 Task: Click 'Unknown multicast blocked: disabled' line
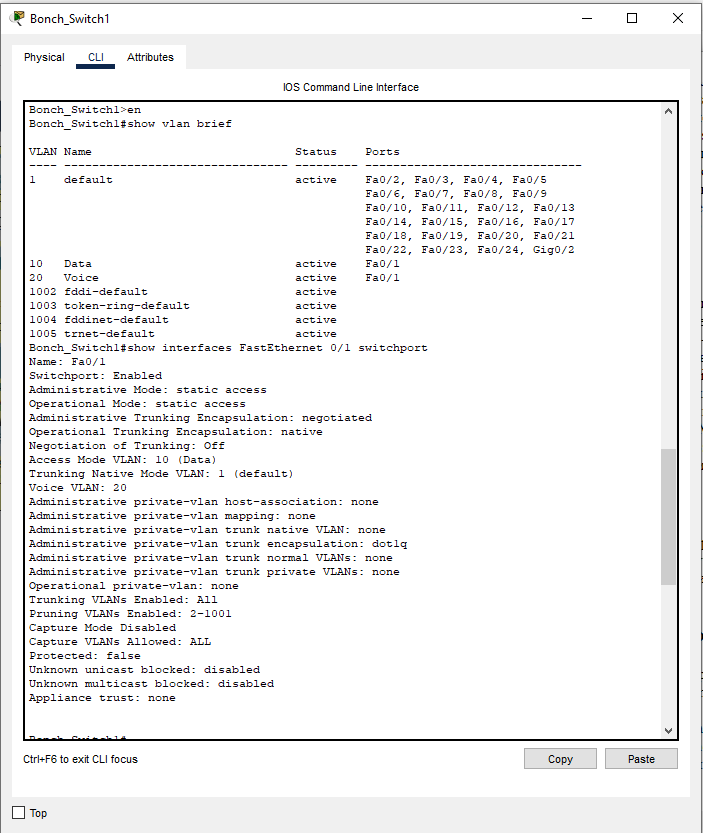point(151,684)
